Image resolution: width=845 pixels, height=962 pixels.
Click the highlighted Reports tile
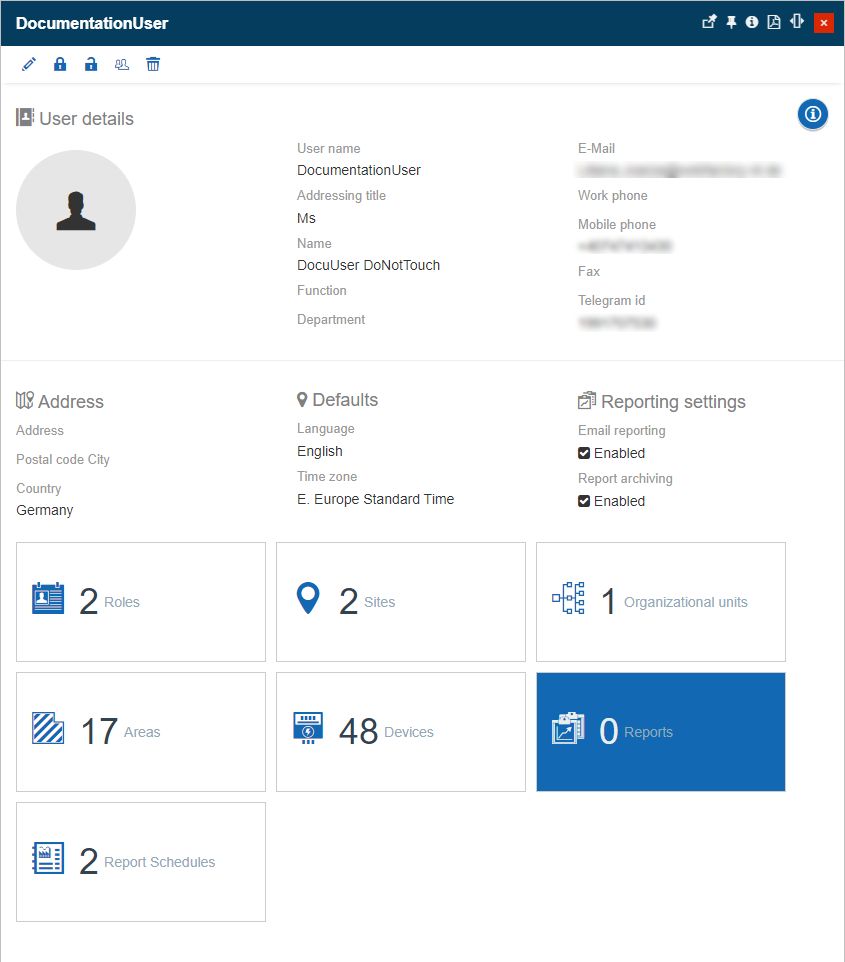coord(661,732)
